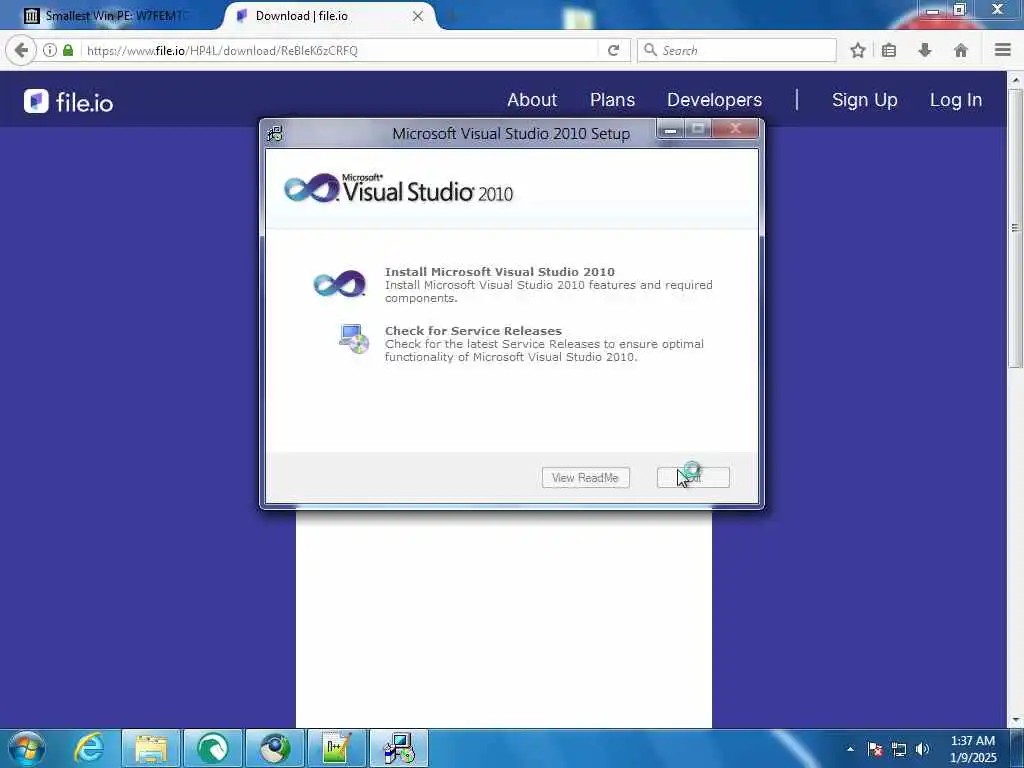Screen dimensions: 1024x768
Task: Click the scrollbar up arrow
Action: click(1016, 80)
